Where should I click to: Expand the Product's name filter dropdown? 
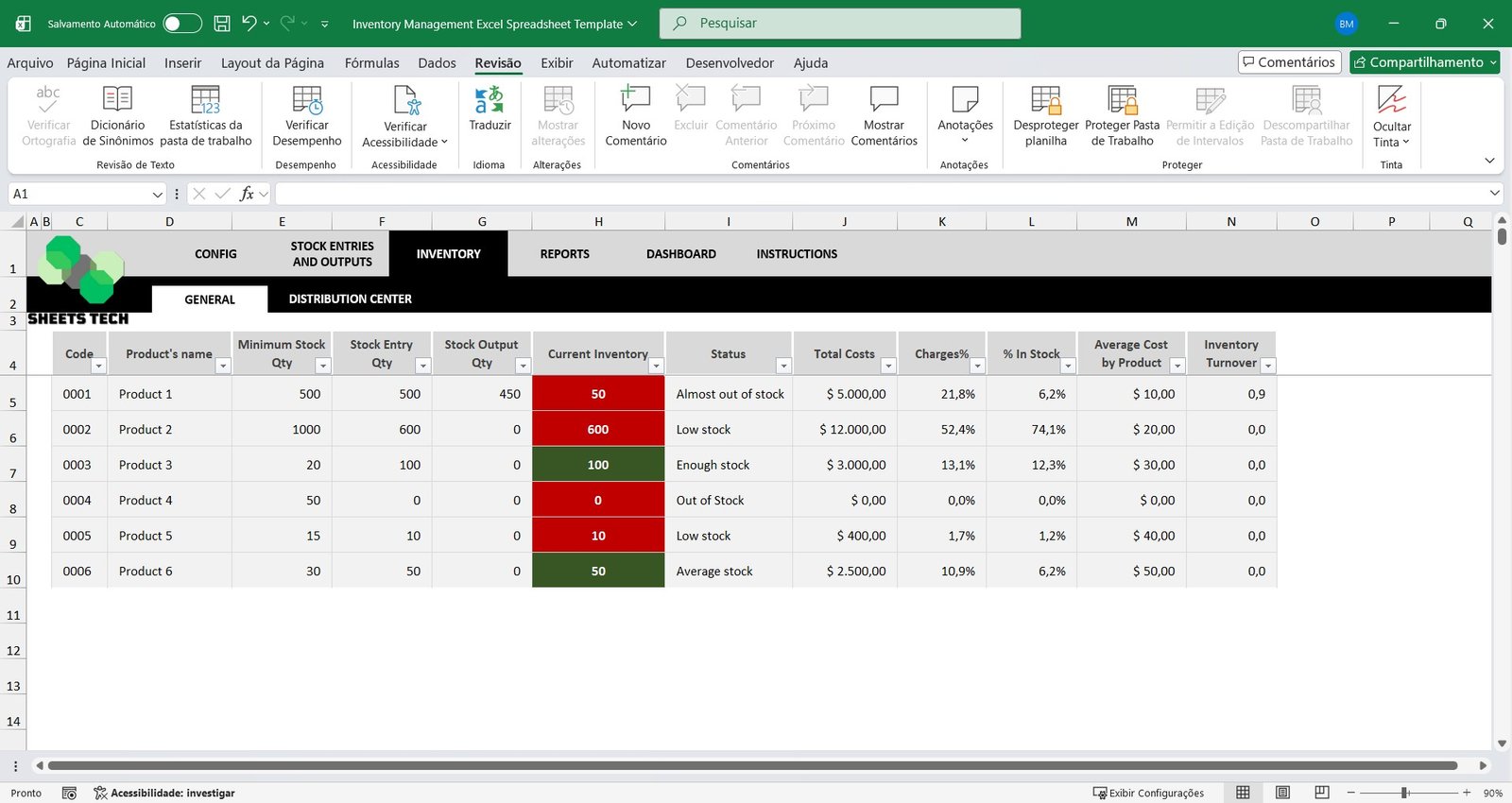pos(223,366)
